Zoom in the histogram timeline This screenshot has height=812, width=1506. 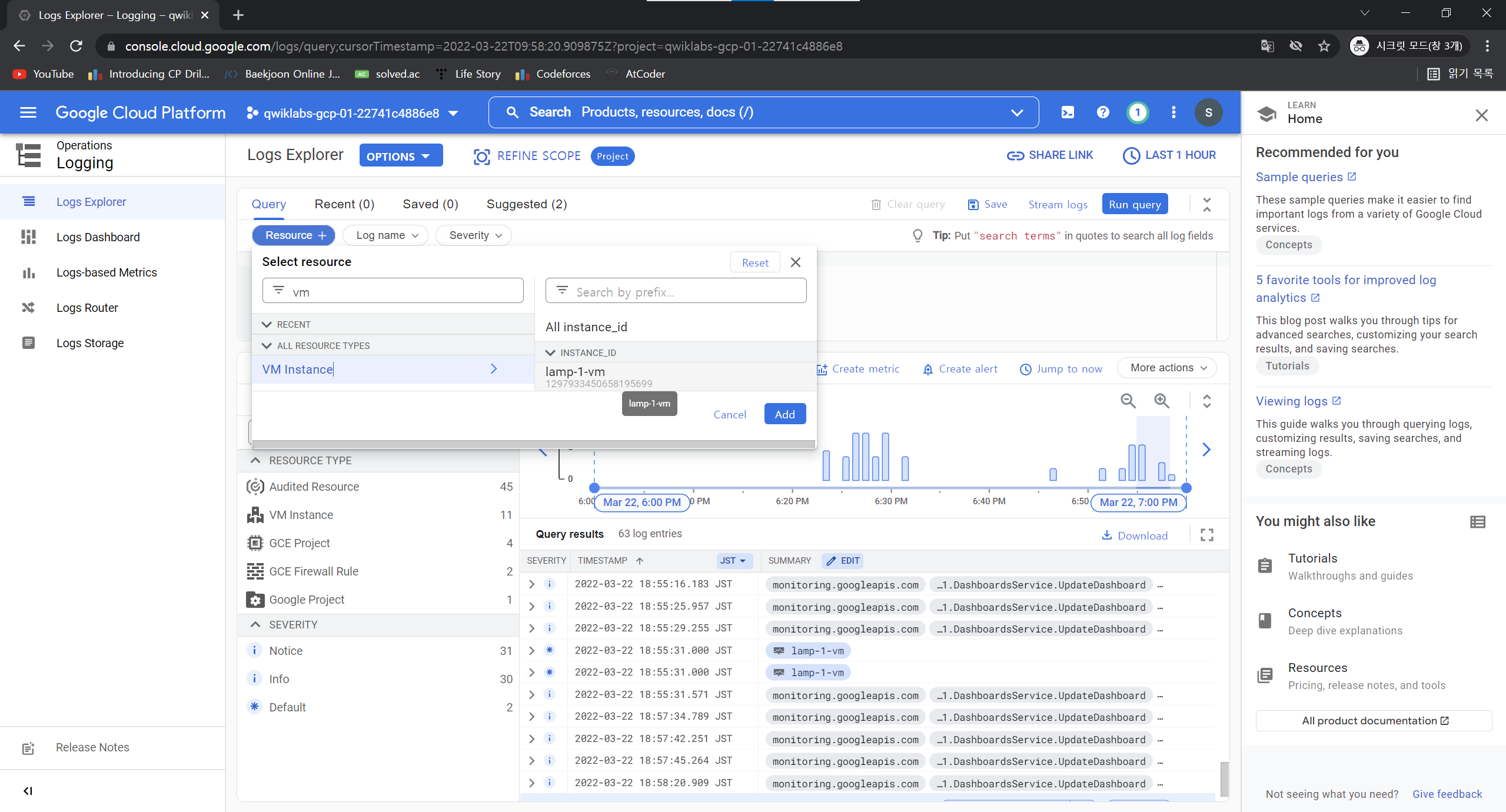point(1161,401)
